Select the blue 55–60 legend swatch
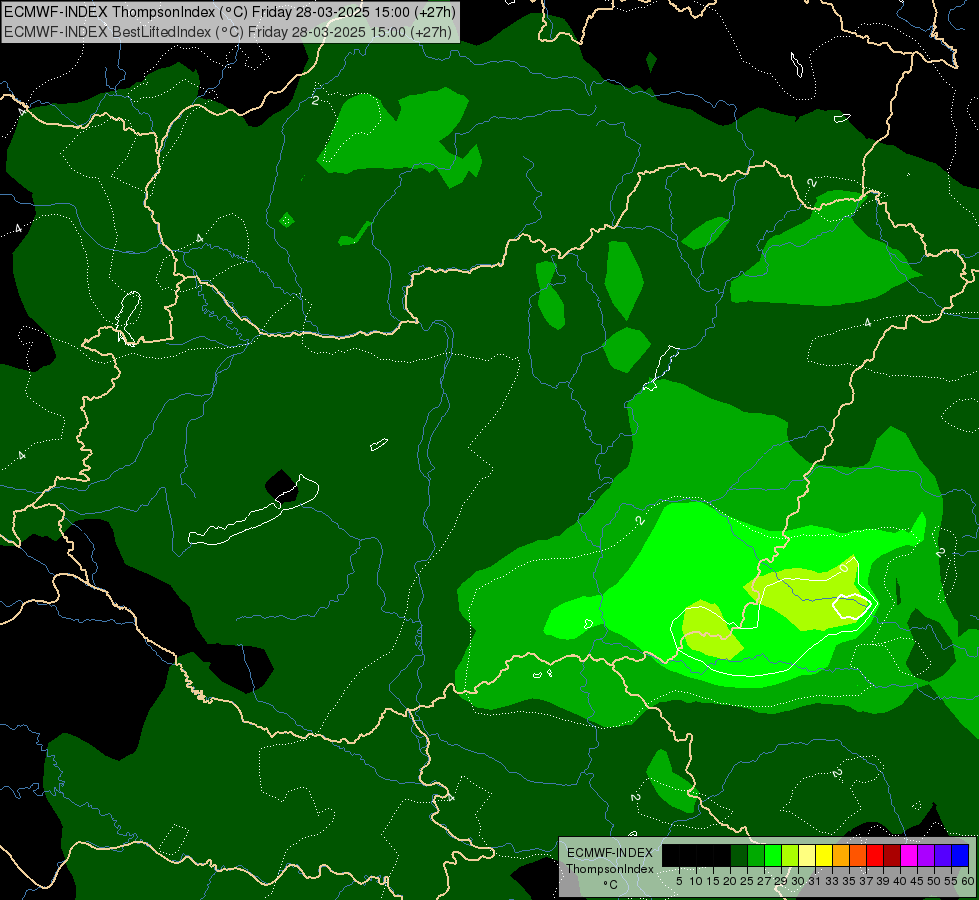This screenshot has width=979, height=900. 960,855
